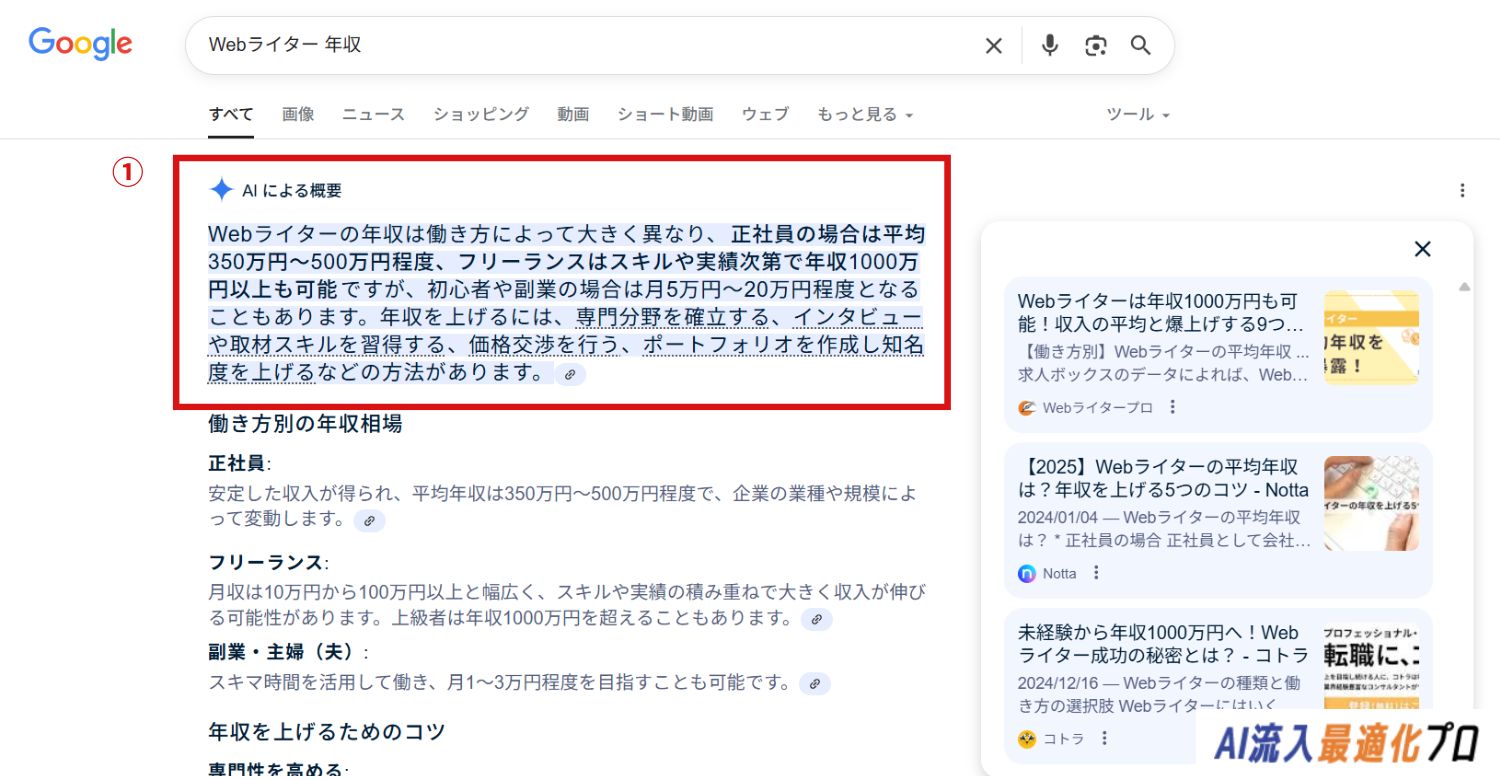The image size is (1500, 780).
Task: Open Google Lens image search
Action: 1096,46
